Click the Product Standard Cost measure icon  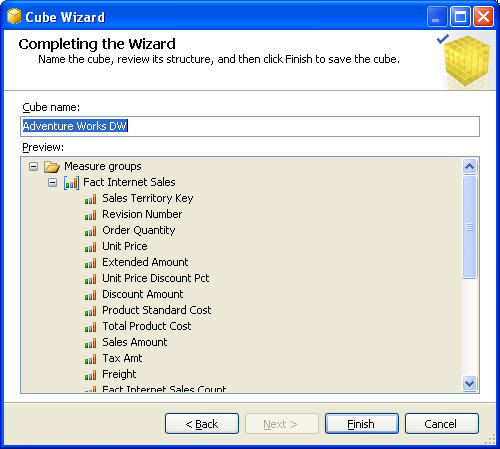90,311
